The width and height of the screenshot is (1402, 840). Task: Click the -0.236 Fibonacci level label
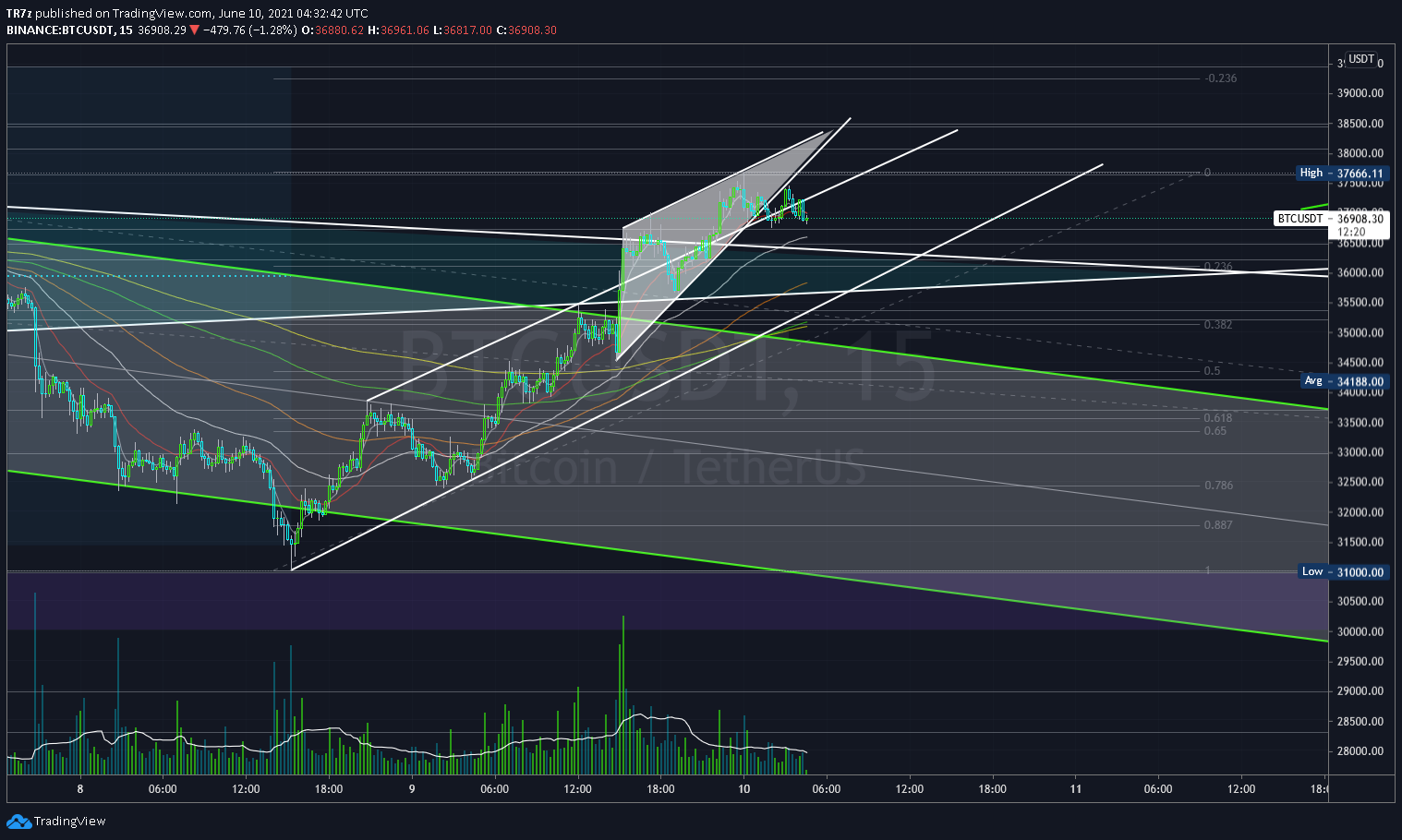coord(1220,78)
